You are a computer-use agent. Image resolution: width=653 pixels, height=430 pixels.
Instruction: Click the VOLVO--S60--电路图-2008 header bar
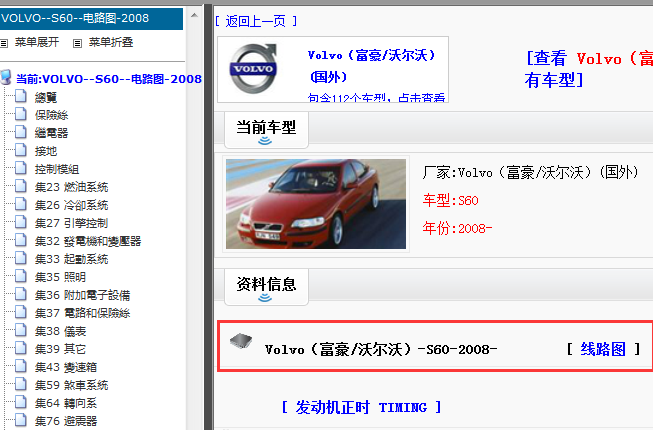[x=91, y=18]
